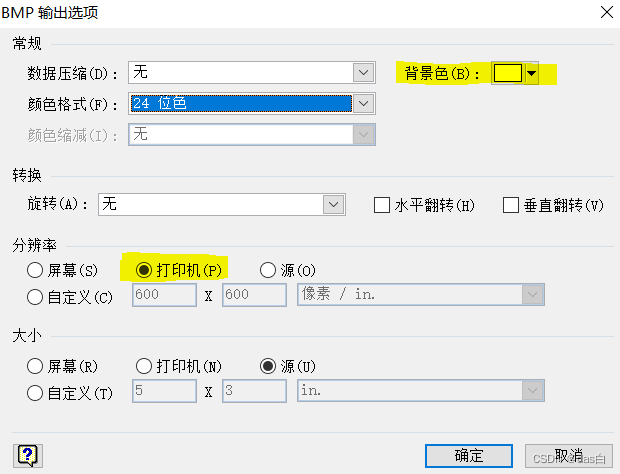The image size is (620, 474).
Task: Close the BMP 输出选项 dialog
Action: point(607,12)
